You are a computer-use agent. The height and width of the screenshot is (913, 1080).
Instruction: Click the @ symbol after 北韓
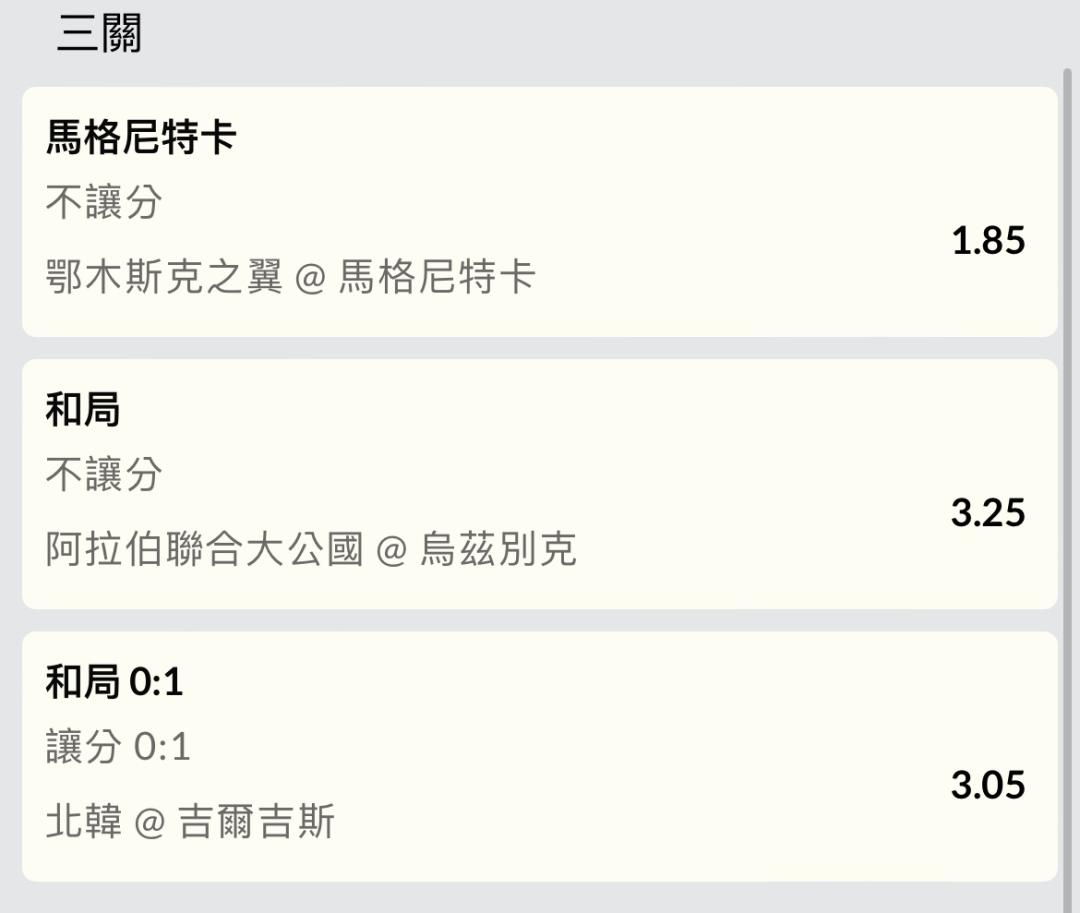coord(149,823)
